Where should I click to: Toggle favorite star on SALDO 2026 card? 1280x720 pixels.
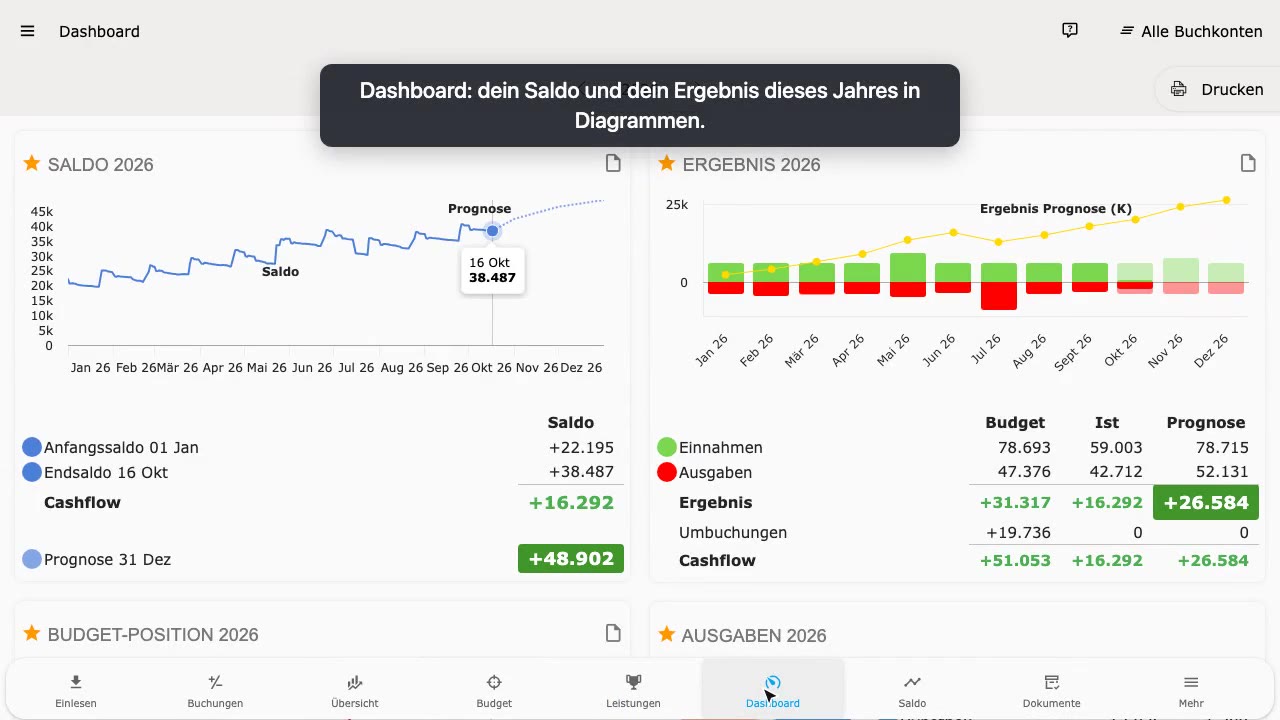point(32,163)
